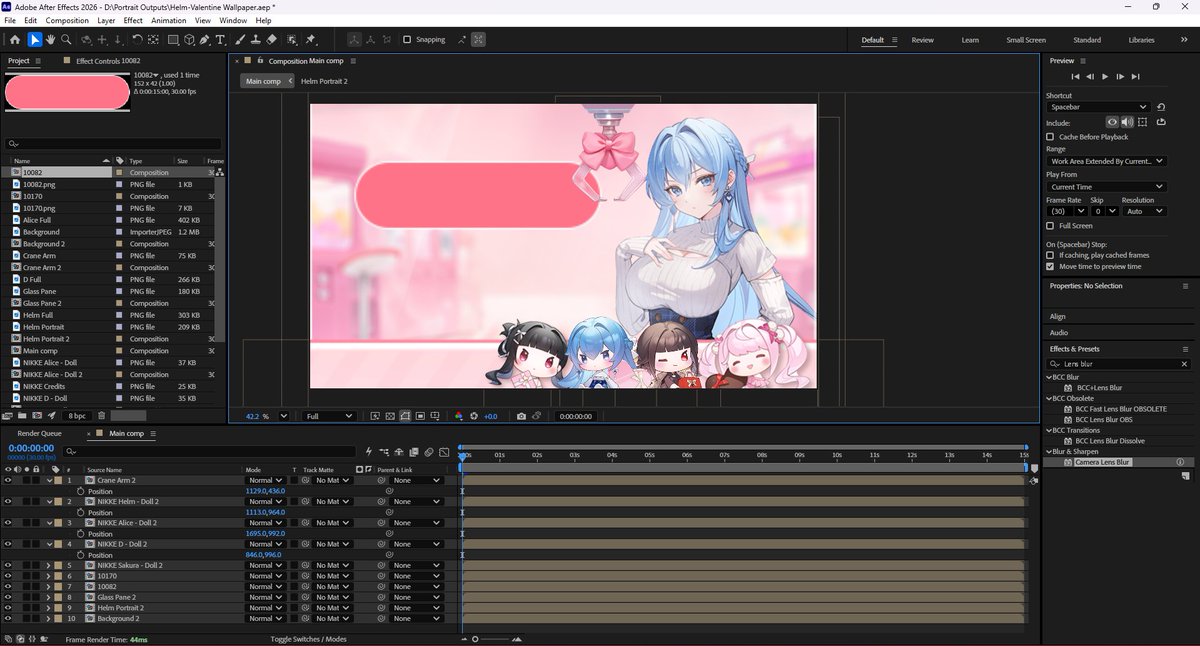Hide the Glass Pane 2 layer
Image resolution: width=1200 pixels, height=646 pixels.
pos(8,597)
